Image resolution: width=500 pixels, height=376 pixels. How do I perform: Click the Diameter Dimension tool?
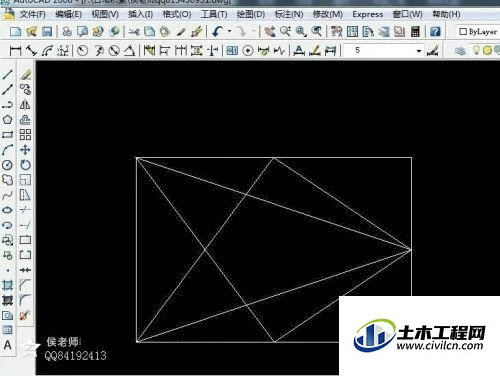click(114, 51)
